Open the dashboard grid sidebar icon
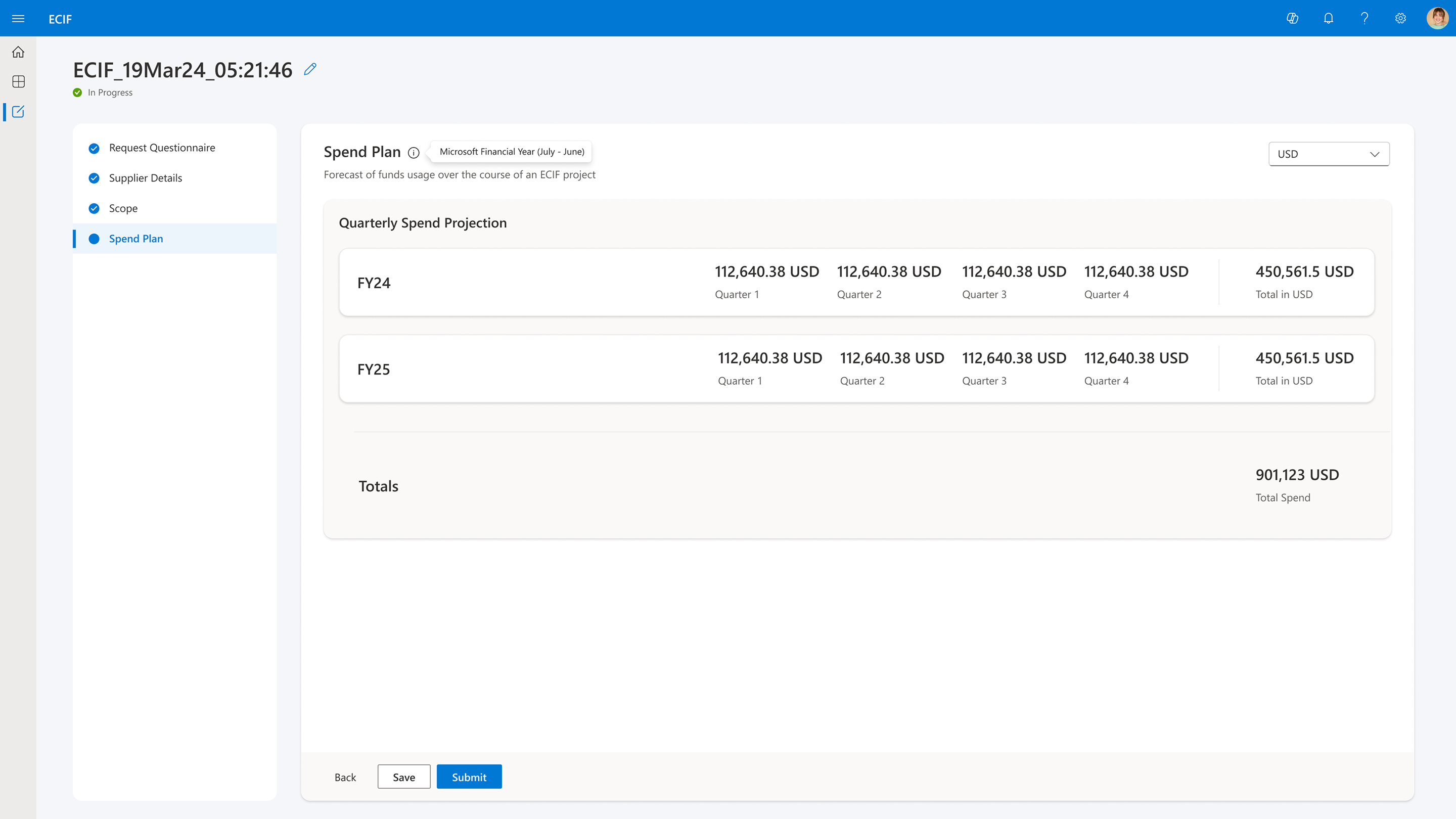Screen dimensions: 1456x819 18,81
